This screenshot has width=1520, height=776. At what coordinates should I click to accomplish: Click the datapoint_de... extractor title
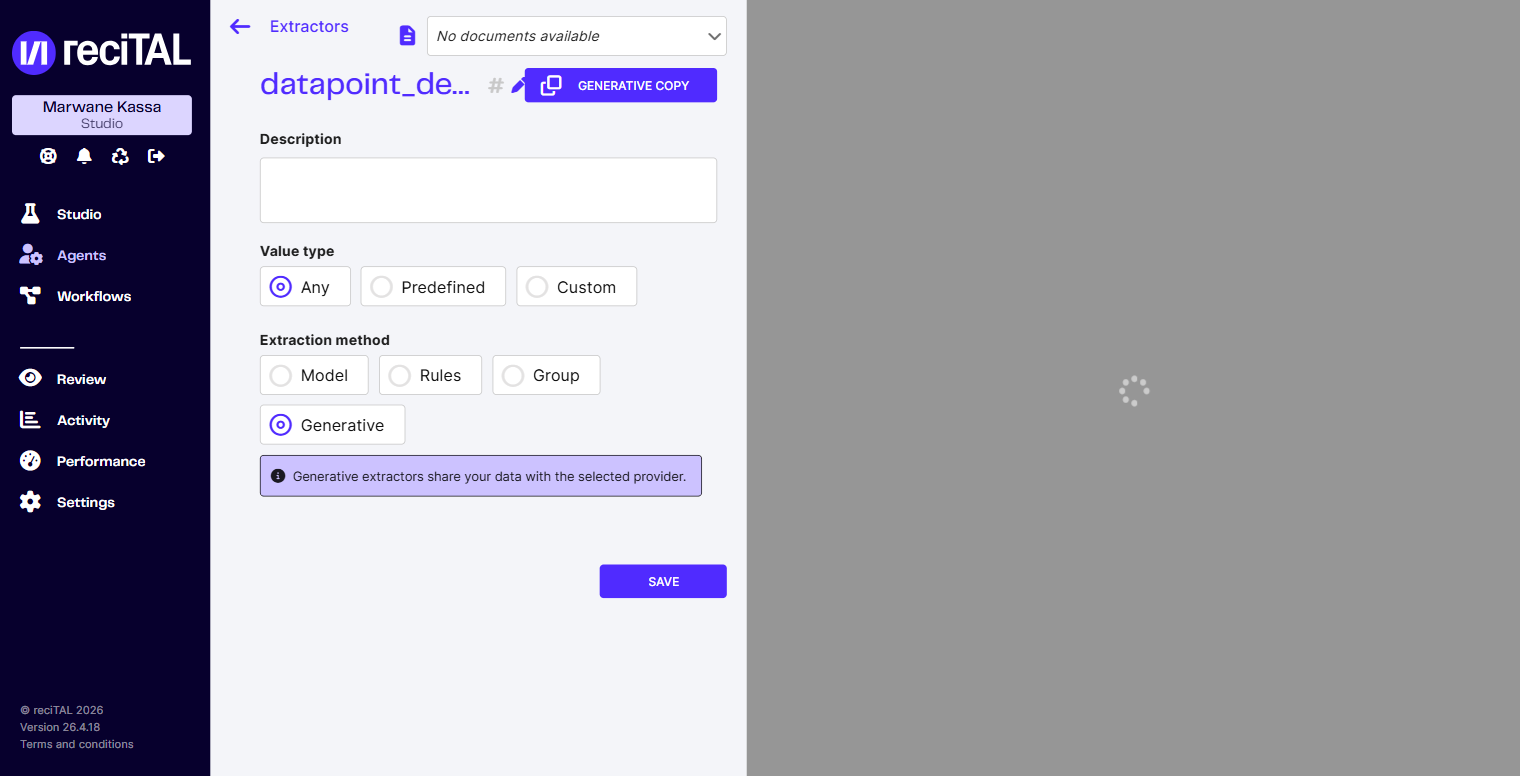click(365, 84)
